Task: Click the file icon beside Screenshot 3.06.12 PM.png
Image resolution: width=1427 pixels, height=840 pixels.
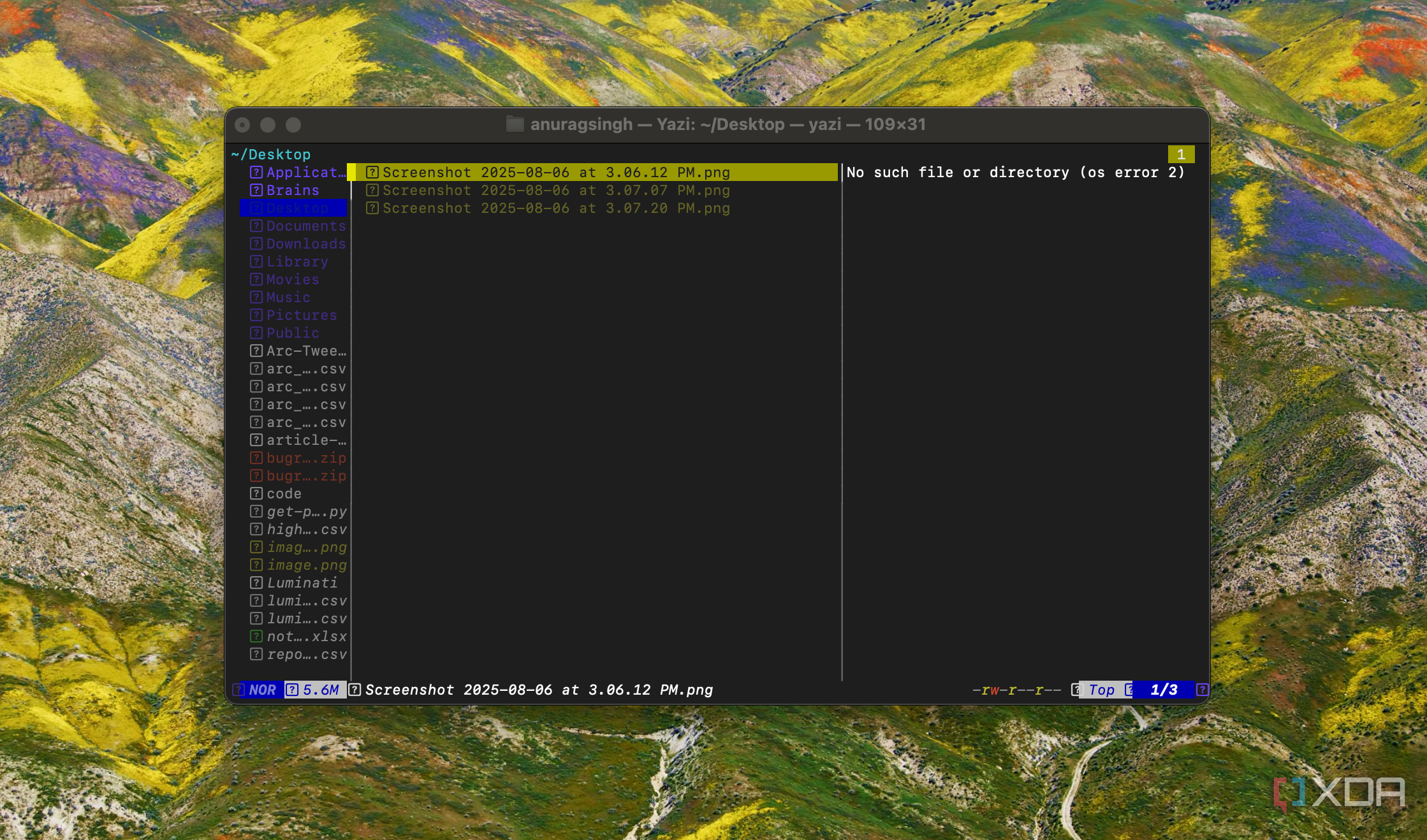Action: click(x=373, y=172)
